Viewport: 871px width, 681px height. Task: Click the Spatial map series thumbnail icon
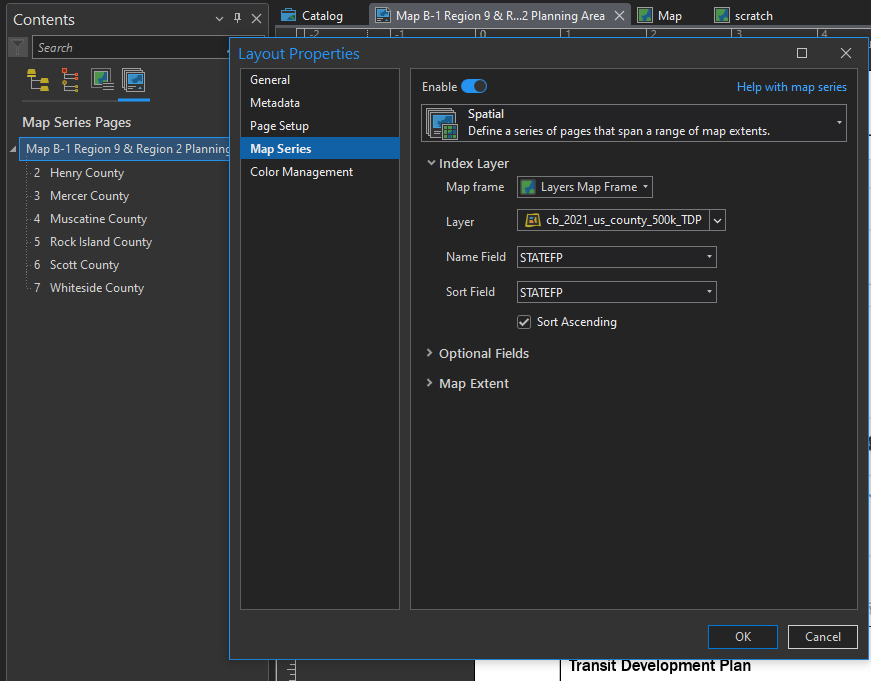(x=441, y=123)
